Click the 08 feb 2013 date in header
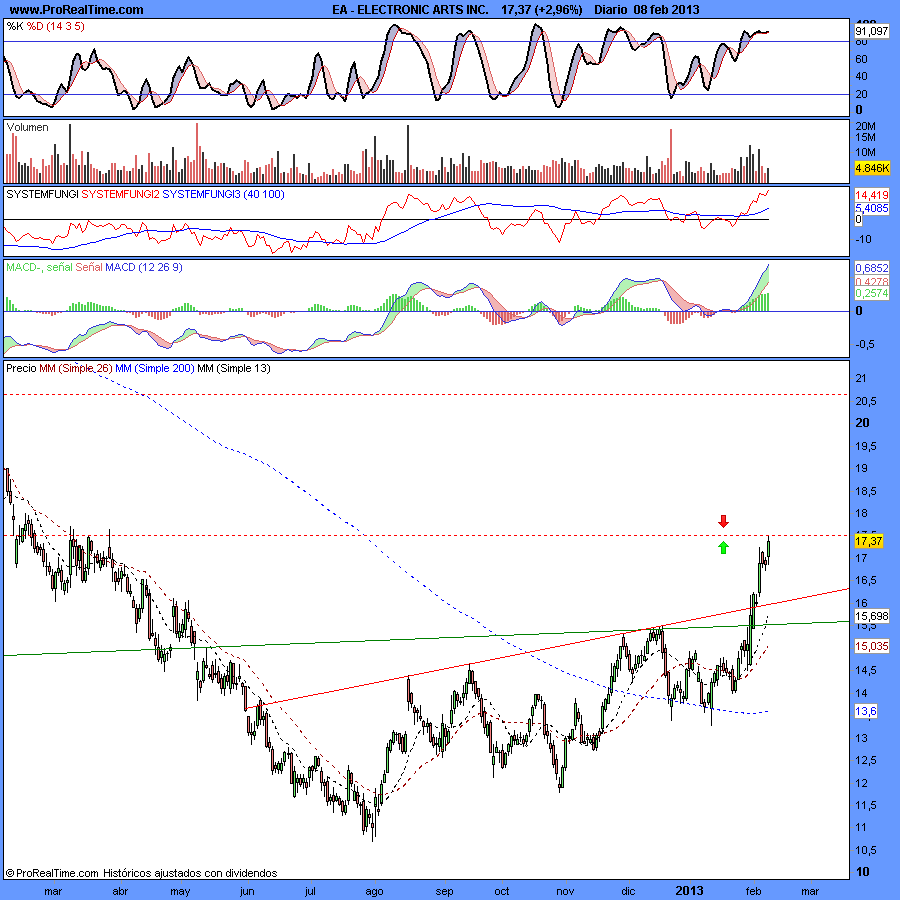This screenshot has height=900, width=900. (666, 10)
